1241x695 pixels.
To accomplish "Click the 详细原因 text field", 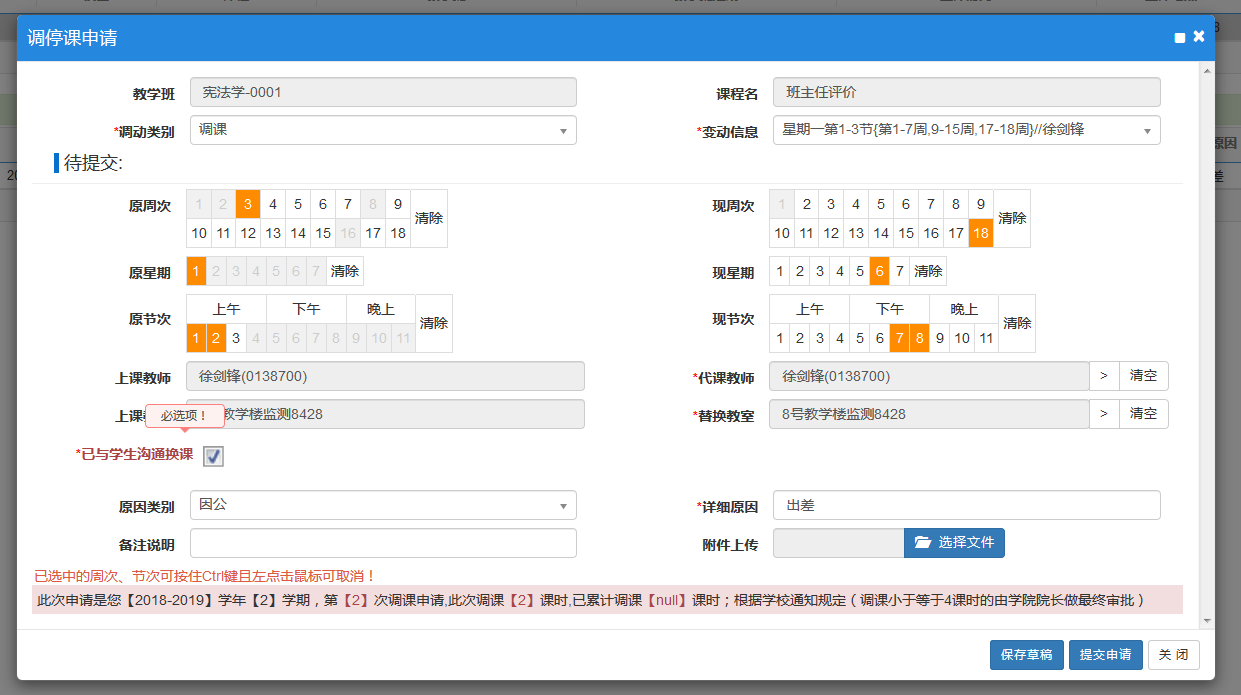I will pyautogui.click(x=966, y=505).
